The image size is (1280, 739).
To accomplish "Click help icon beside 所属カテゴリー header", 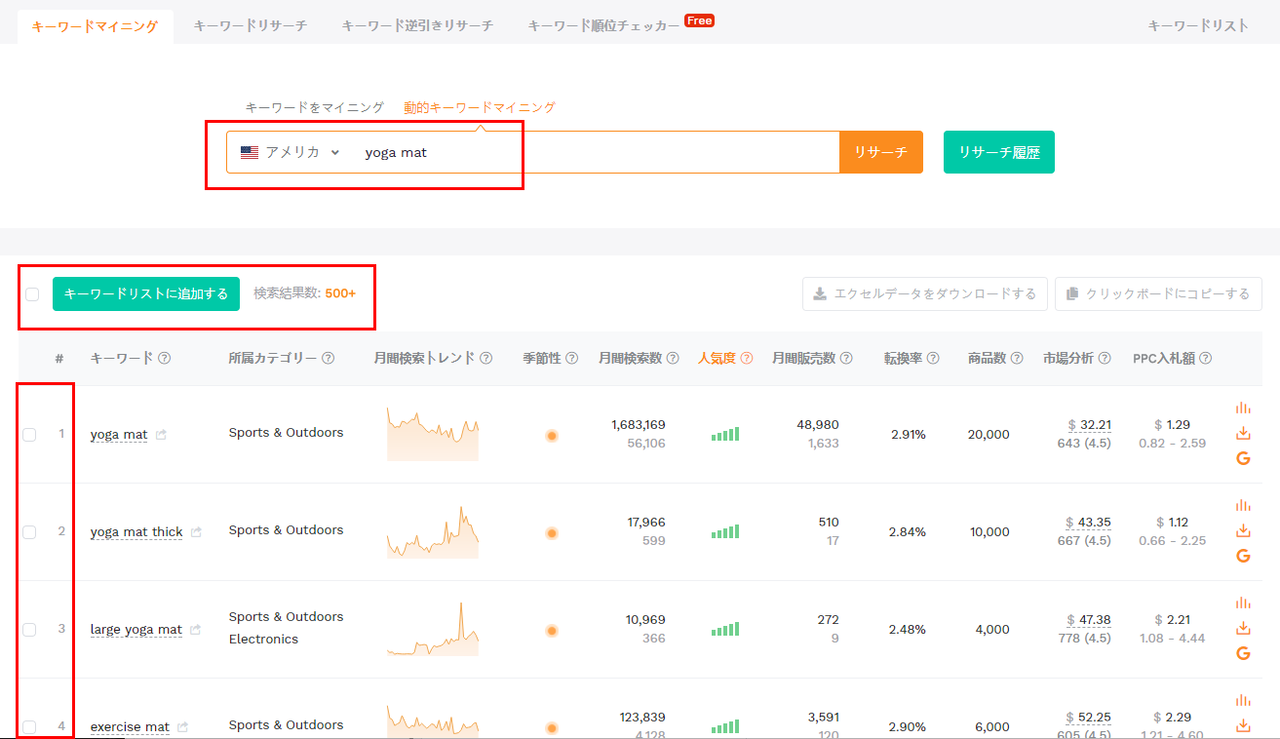I will 328,358.
